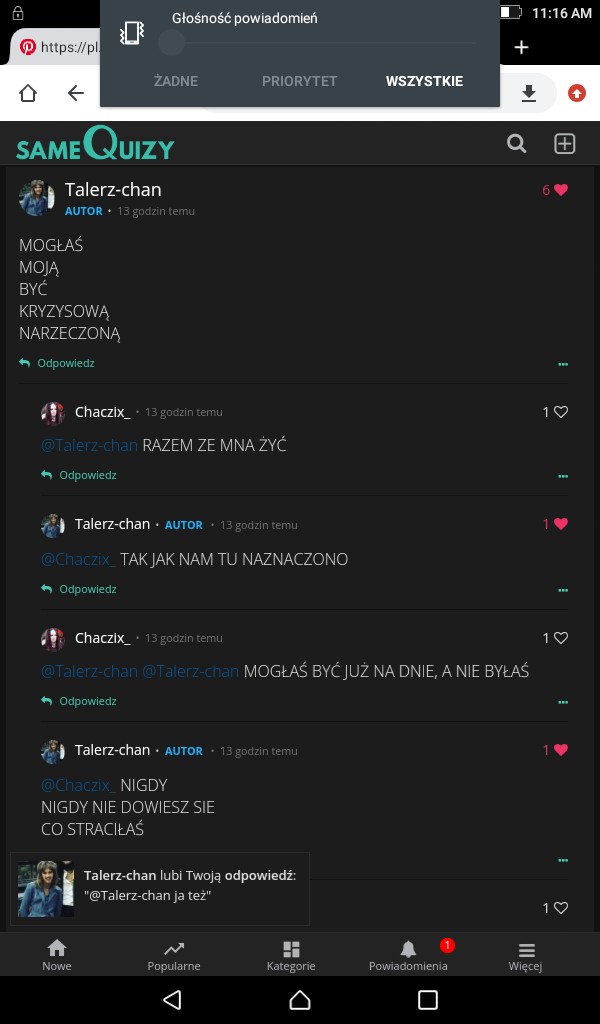Expand the Więcej menu

click(x=526, y=956)
